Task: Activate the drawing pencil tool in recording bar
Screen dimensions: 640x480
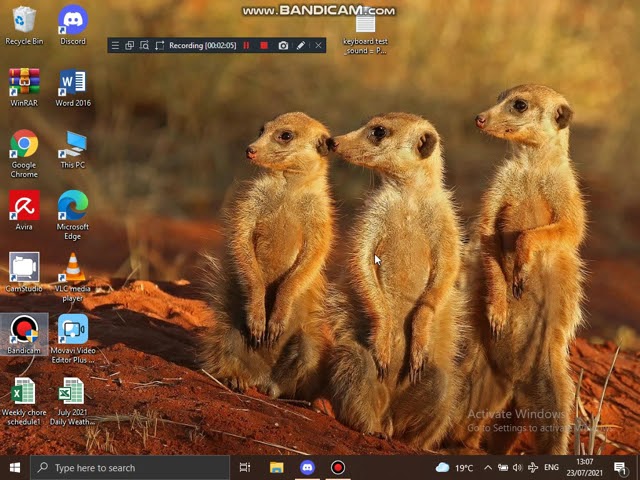Action: 301,45
